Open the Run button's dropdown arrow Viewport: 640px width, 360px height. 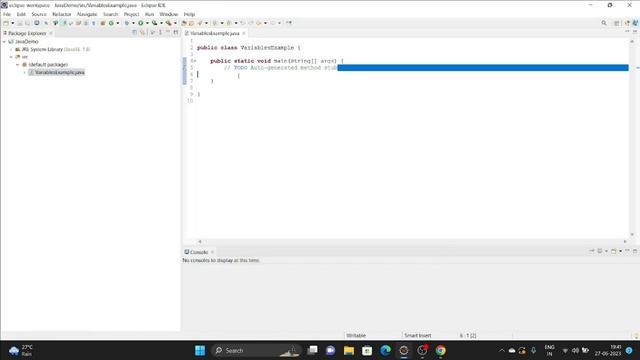coord(147,23)
